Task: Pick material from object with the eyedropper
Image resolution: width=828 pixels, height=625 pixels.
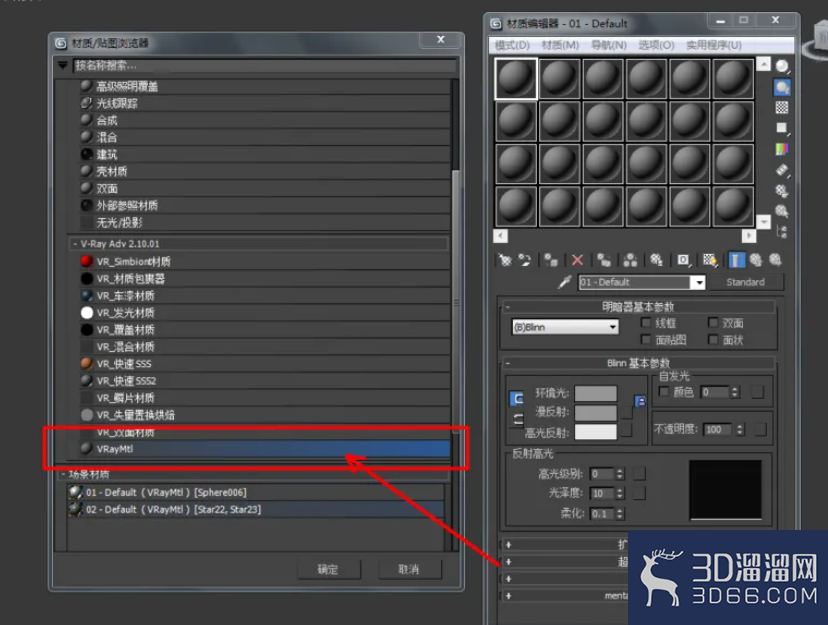Action: (x=564, y=282)
